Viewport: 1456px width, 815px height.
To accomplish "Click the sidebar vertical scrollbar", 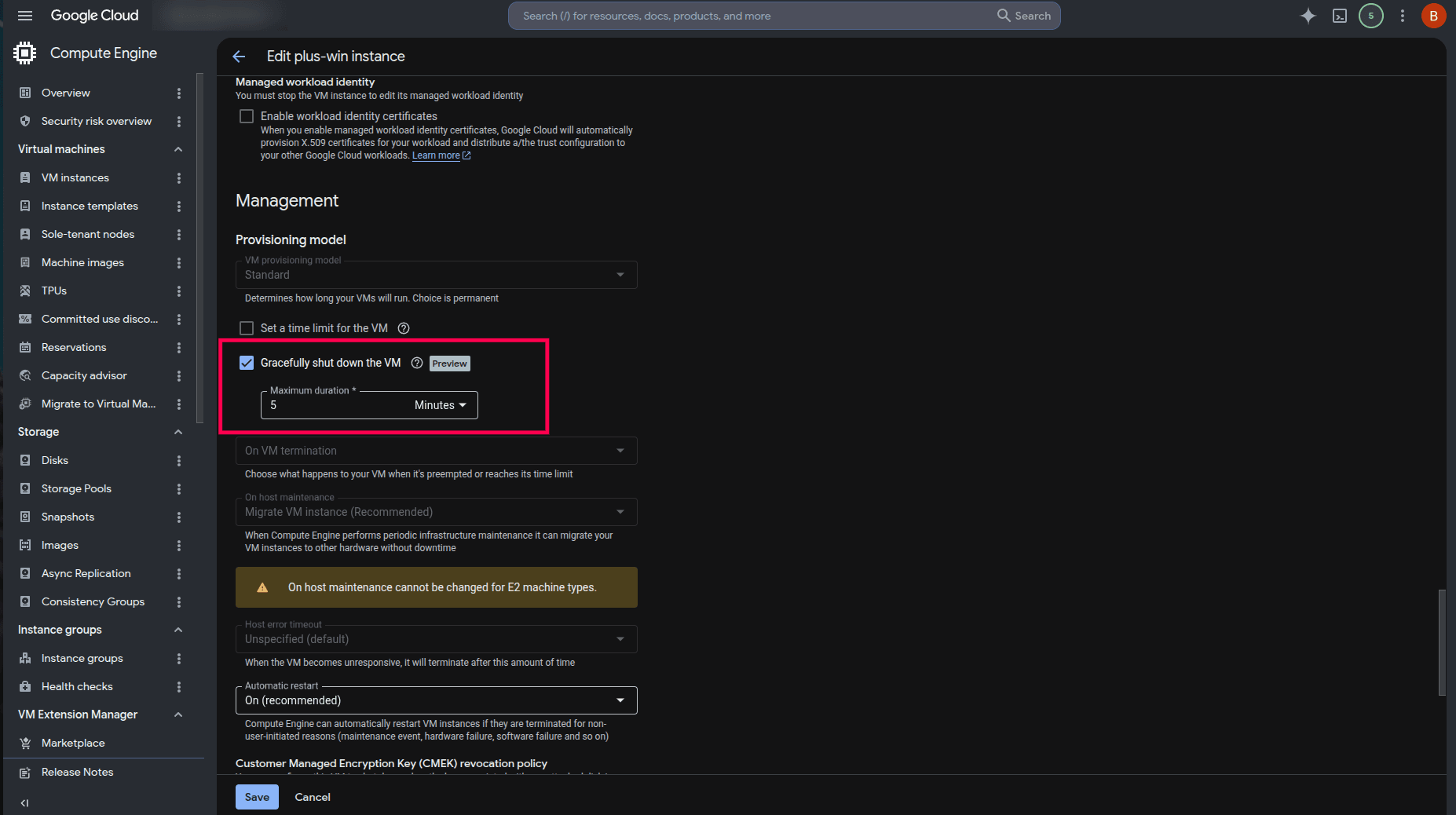I will (200, 248).
